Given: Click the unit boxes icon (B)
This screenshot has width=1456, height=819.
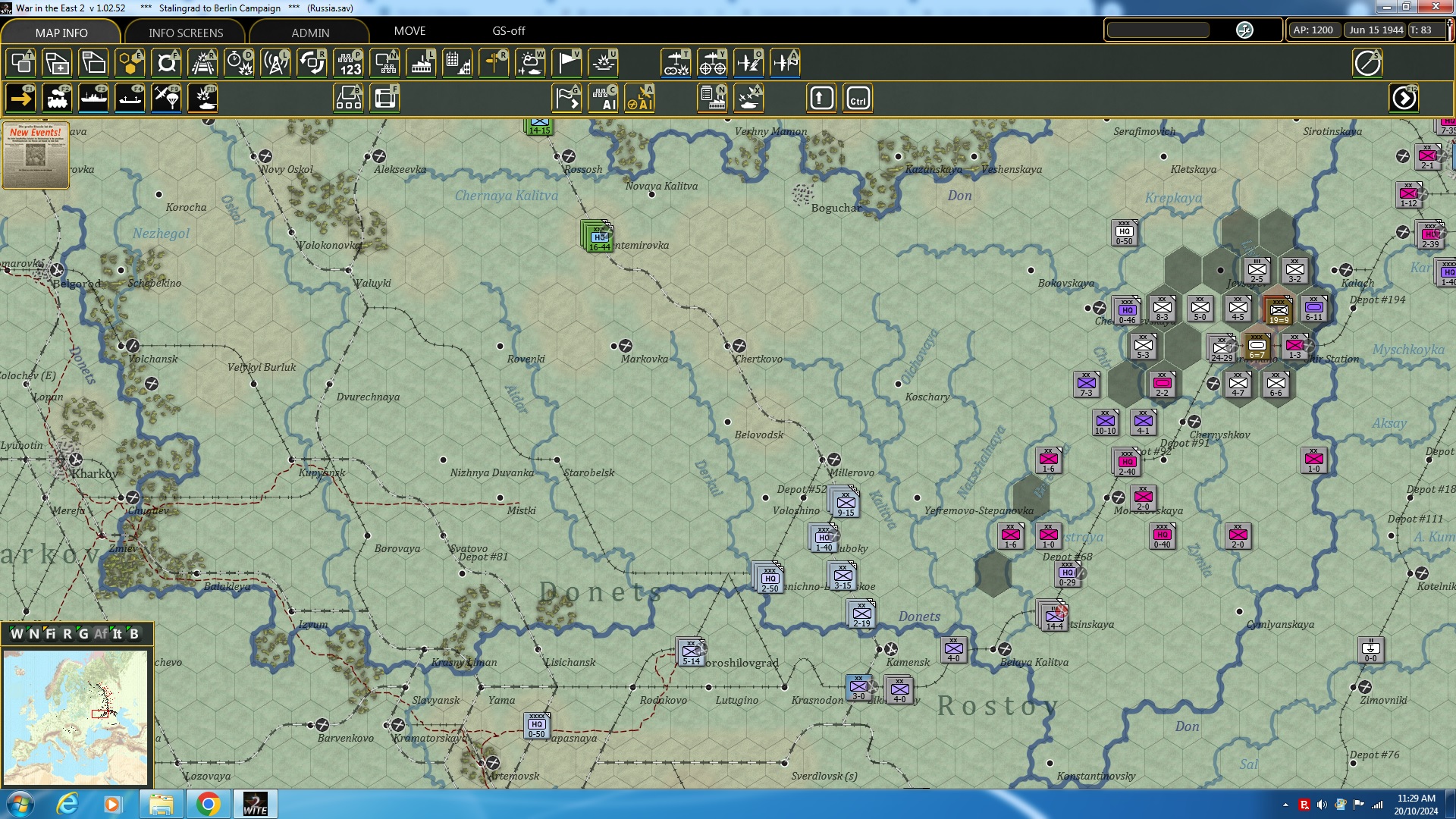Looking at the screenshot, I should point(348,99).
